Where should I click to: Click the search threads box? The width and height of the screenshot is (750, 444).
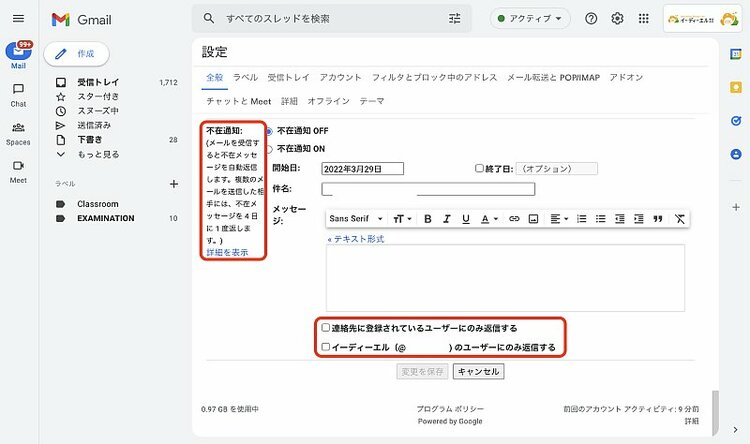(x=331, y=19)
